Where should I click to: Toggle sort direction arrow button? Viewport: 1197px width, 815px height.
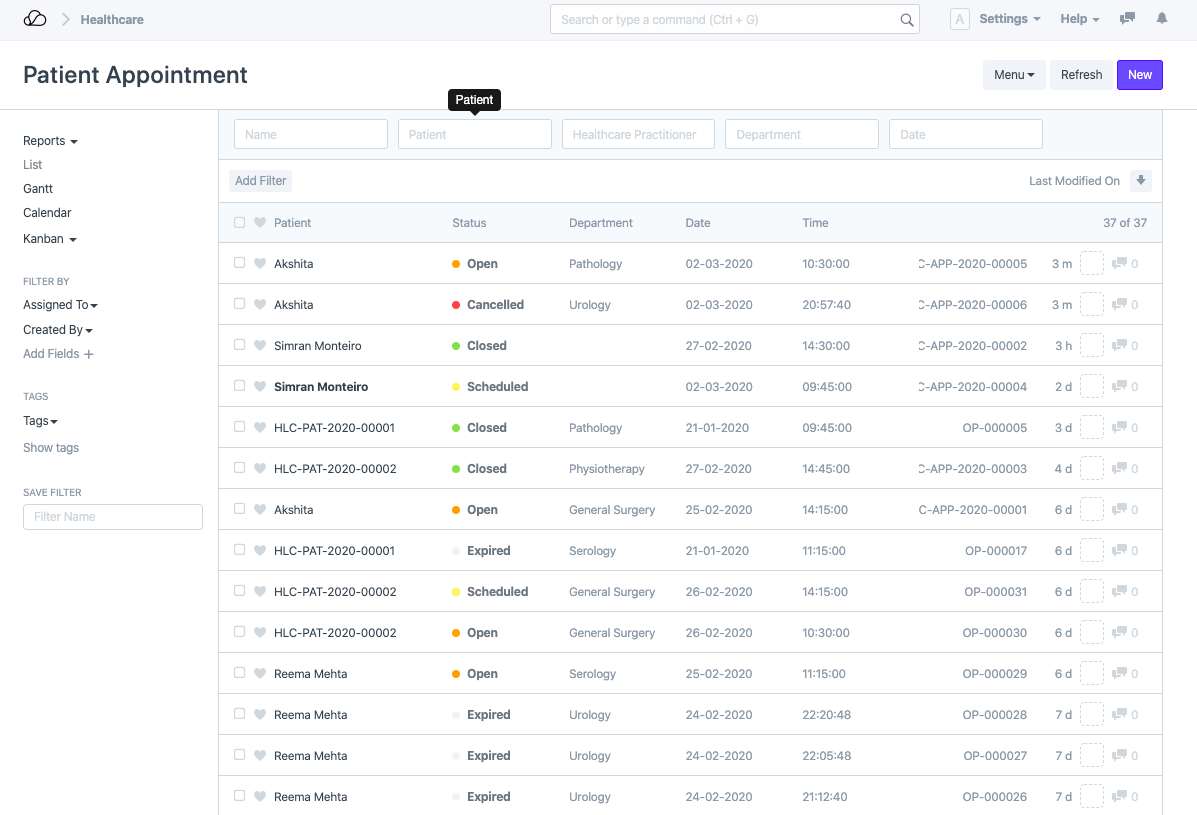tap(1140, 181)
